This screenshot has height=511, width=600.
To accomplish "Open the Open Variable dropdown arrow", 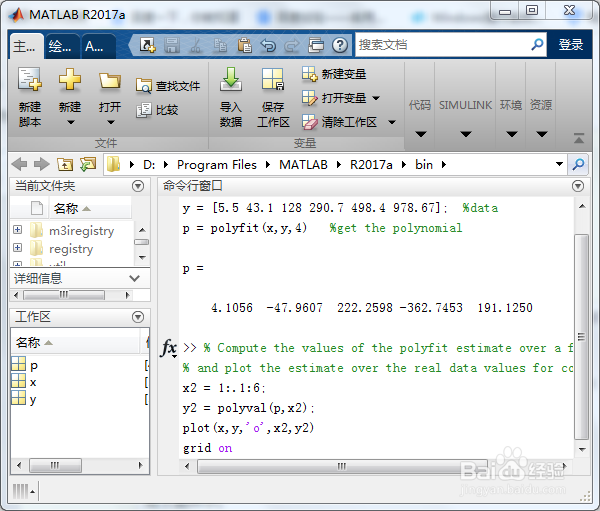I will (376, 98).
